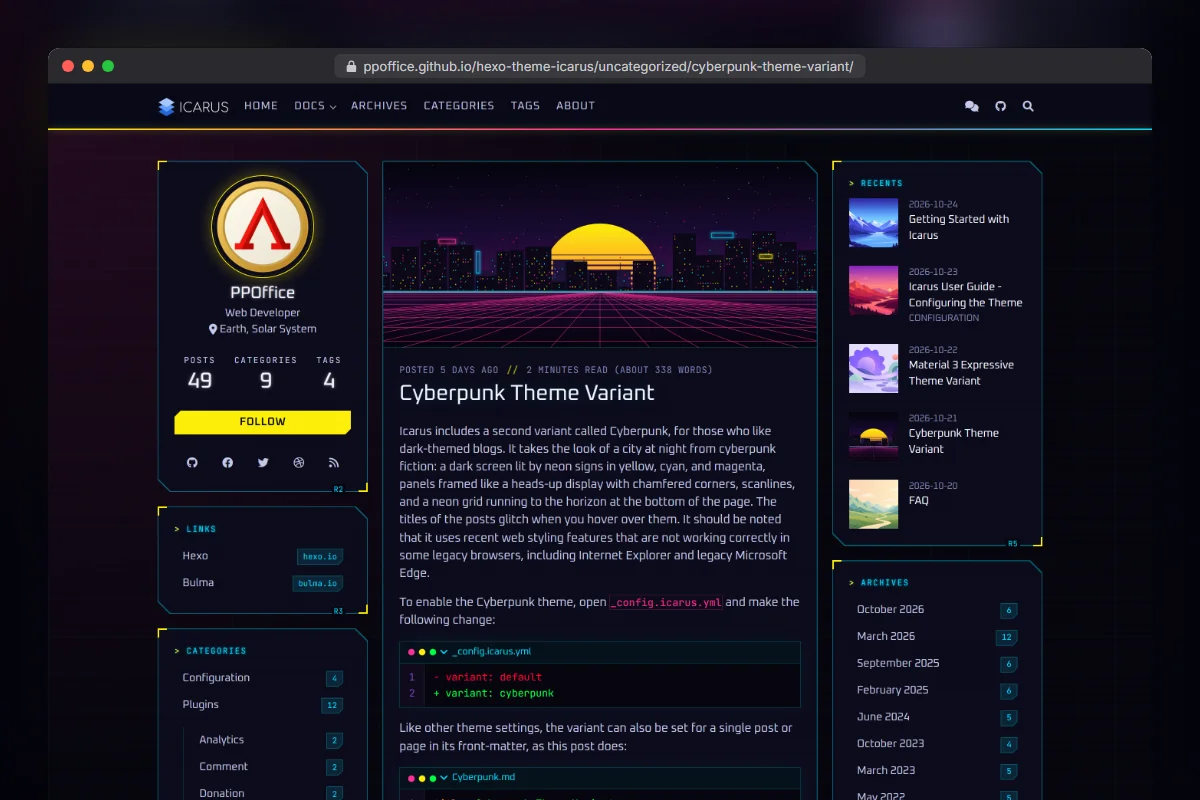Visit the profile card's GitHub icon

click(192, 462)
